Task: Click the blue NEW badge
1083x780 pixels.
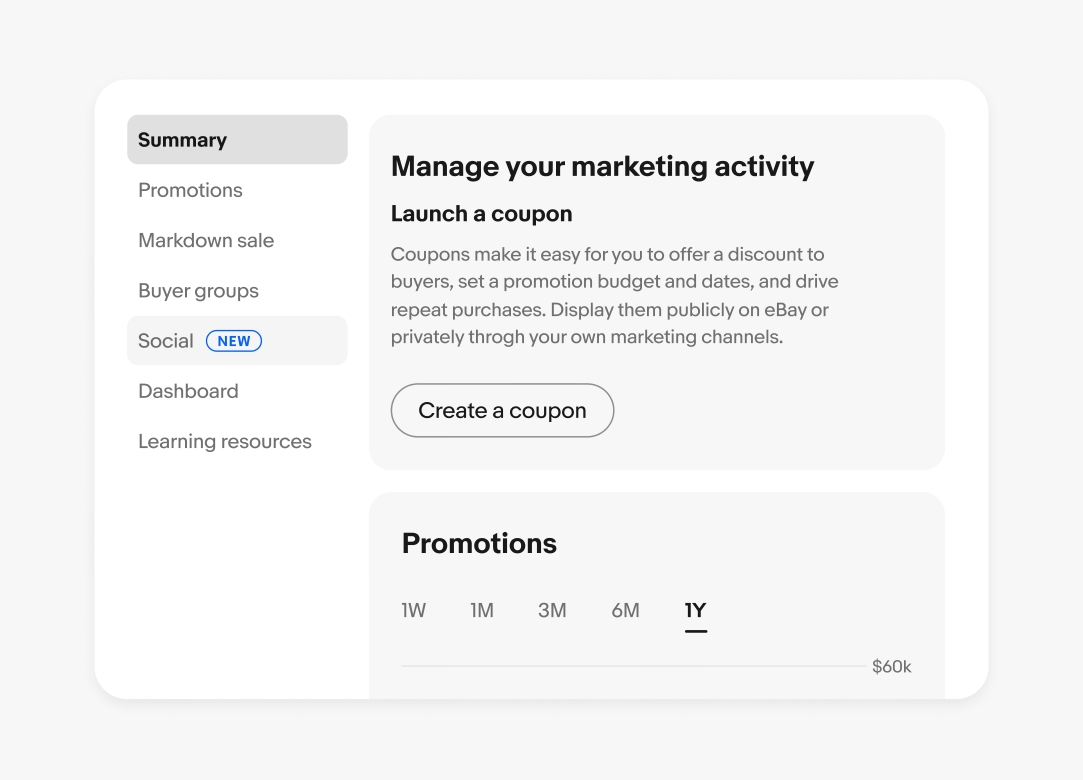Action: pos(234,341)
